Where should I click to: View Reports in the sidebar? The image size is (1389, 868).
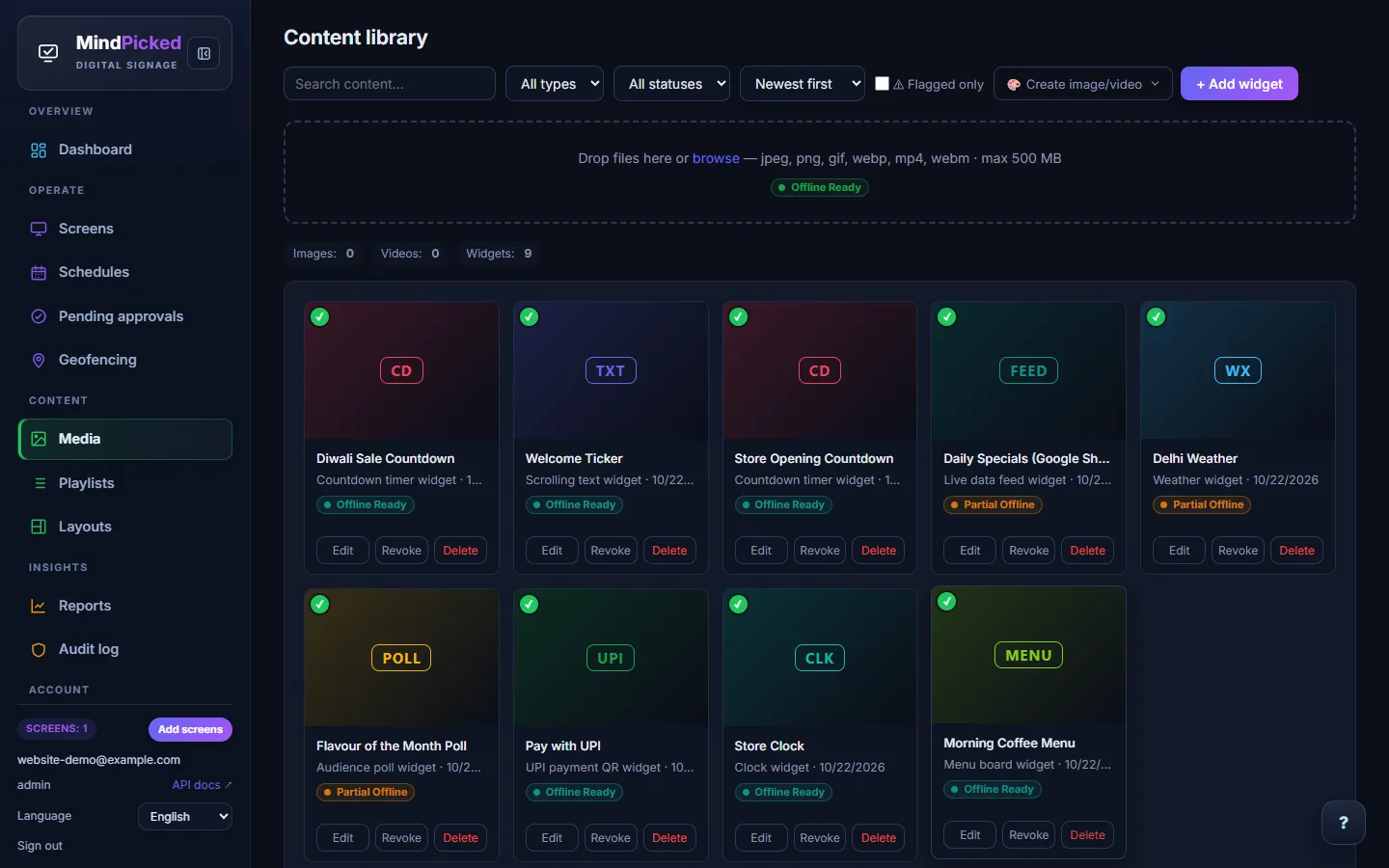(x=124, y=606)
